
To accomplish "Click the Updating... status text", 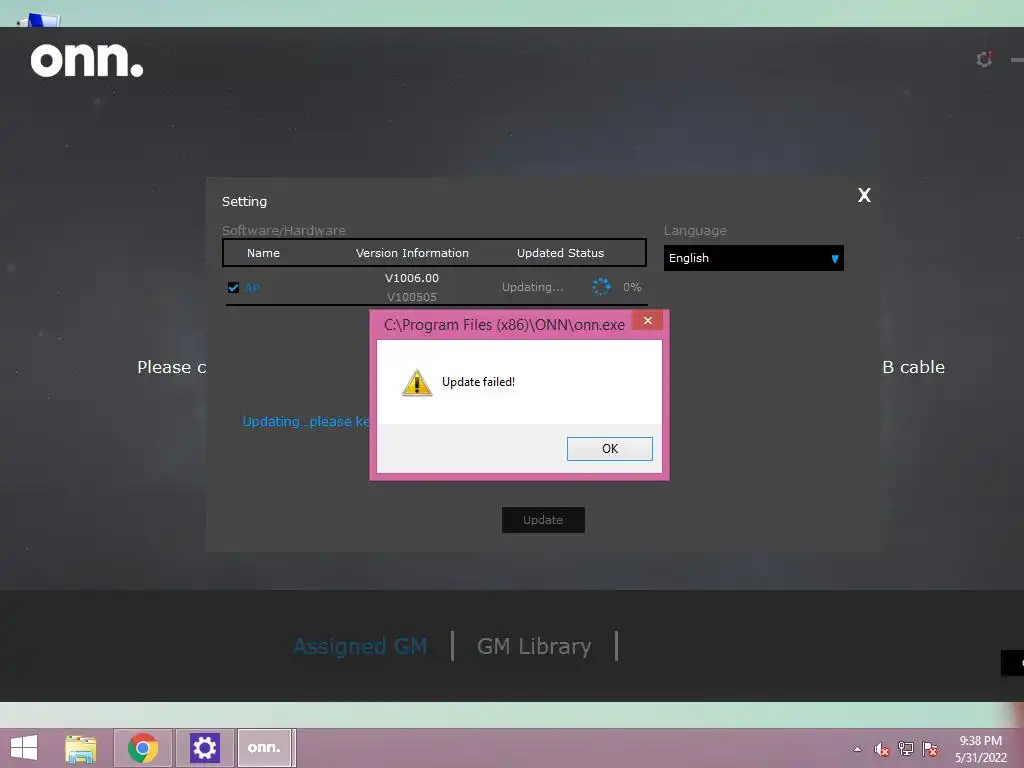I will [532, 287].
